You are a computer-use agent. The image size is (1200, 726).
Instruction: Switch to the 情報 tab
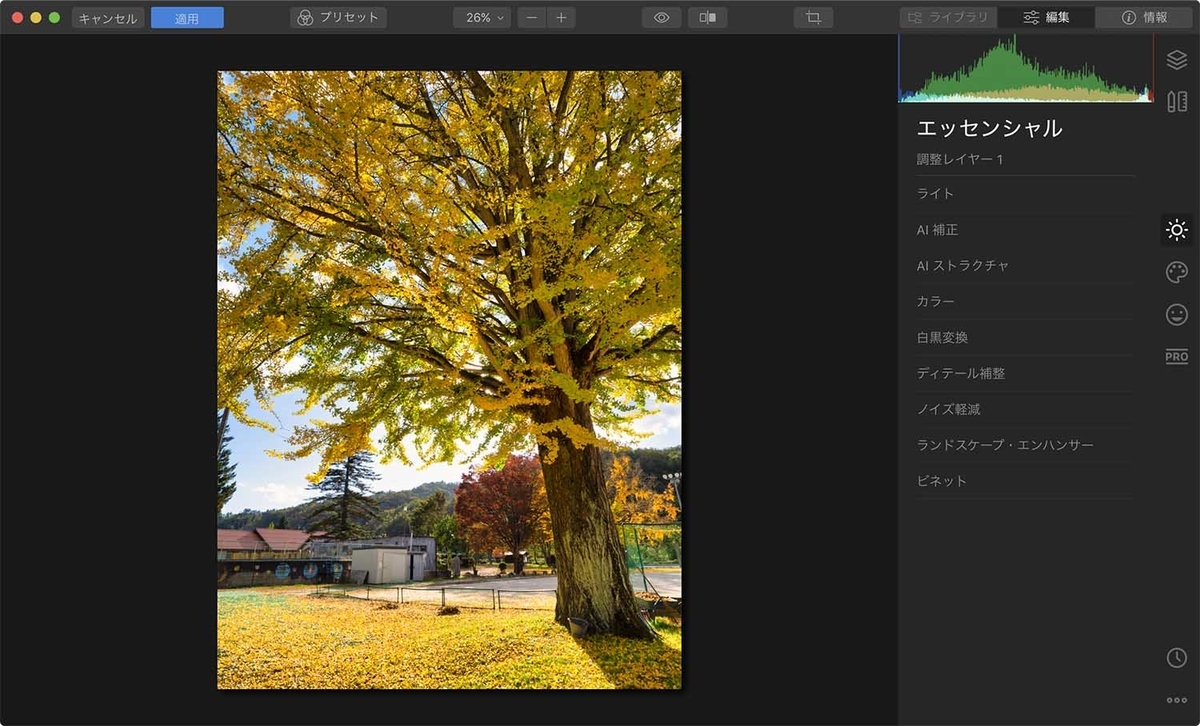pyautogui.click(x=1144, y=18)
